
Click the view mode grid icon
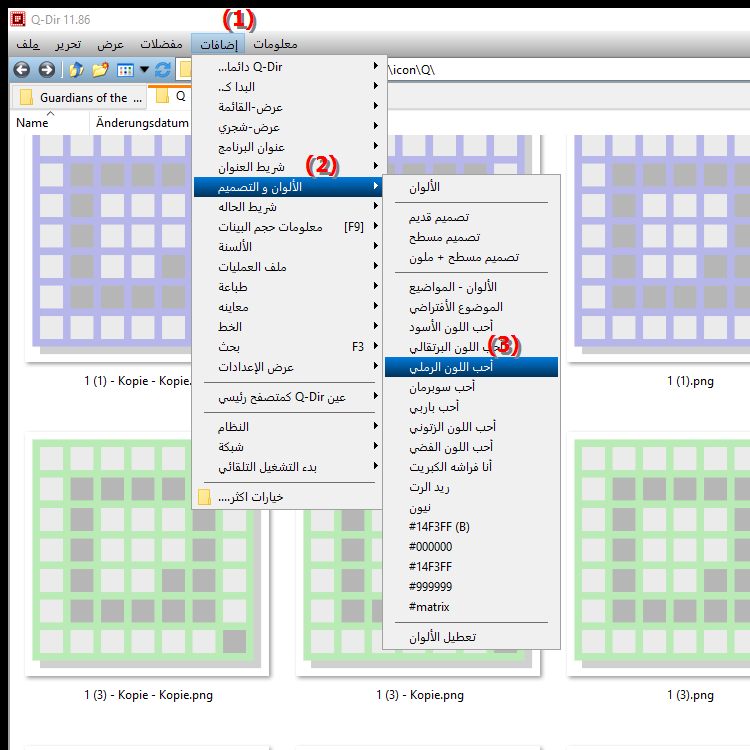(x=125, y=70)
